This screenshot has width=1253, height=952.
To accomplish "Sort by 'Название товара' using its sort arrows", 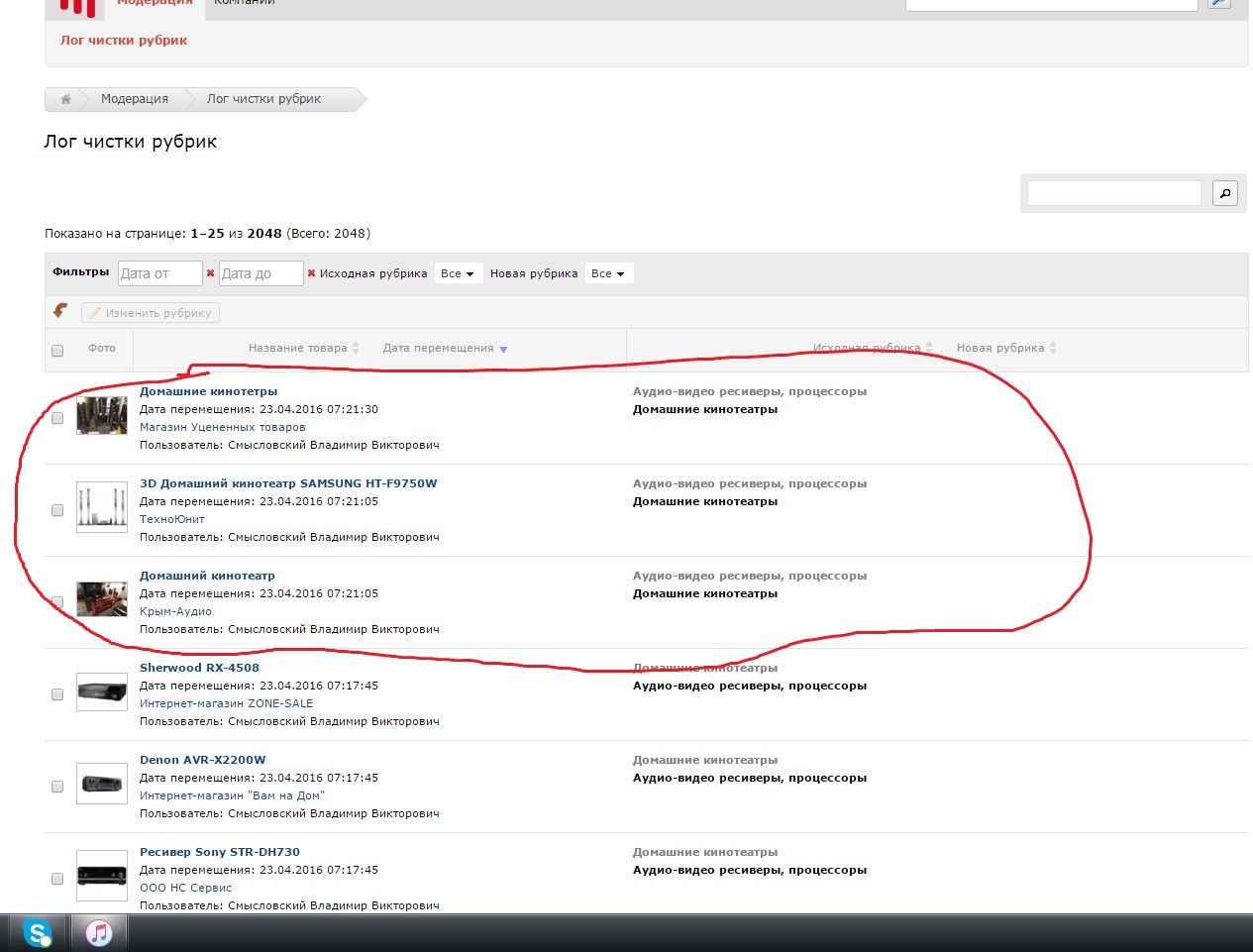I will click(x=357, y=348).
